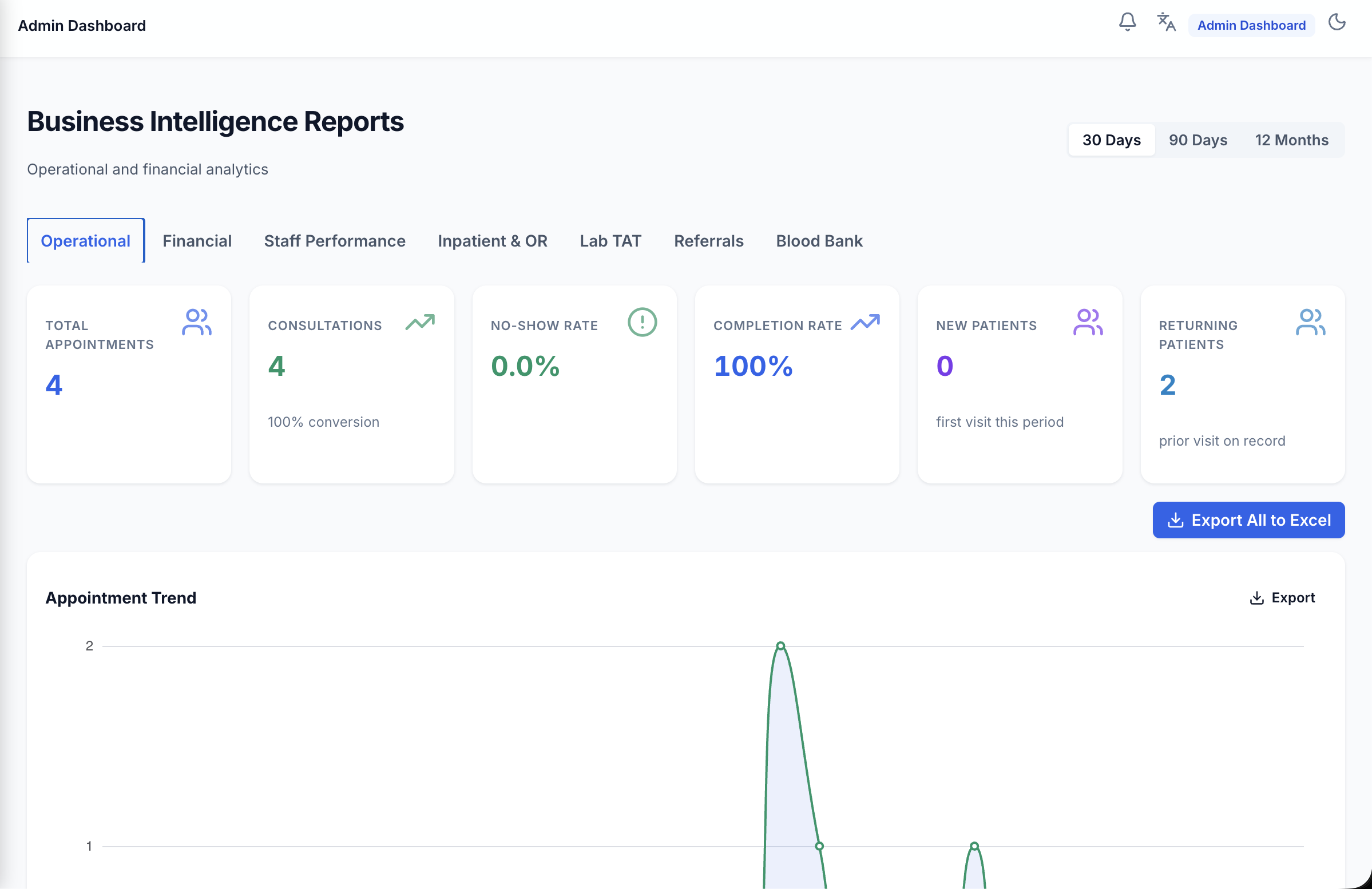Click the '100% conversion' caption
Screen dimensions: 1372x889
pos(323,422)
